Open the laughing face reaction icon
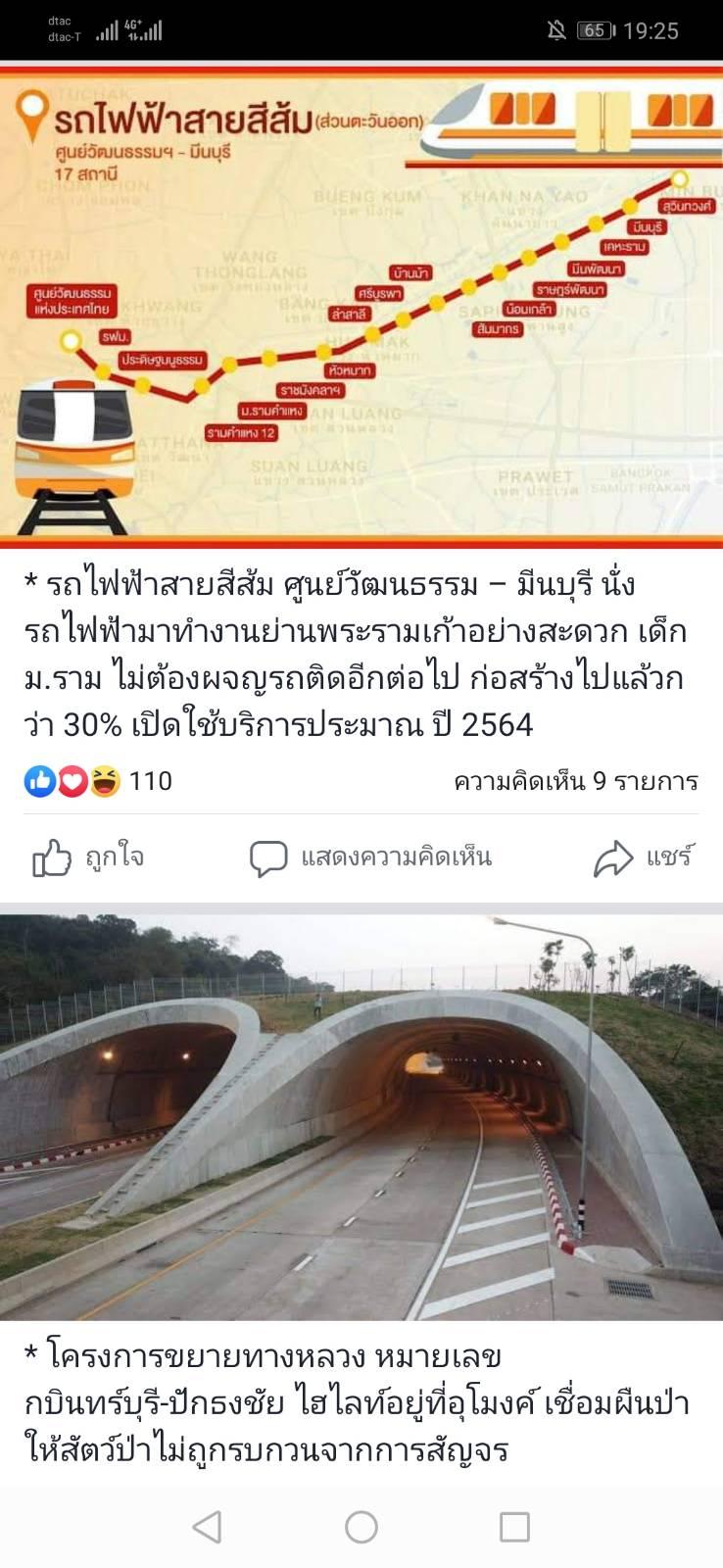The image size is (723, 1568). pyautogui.click(x=104, y=781)
